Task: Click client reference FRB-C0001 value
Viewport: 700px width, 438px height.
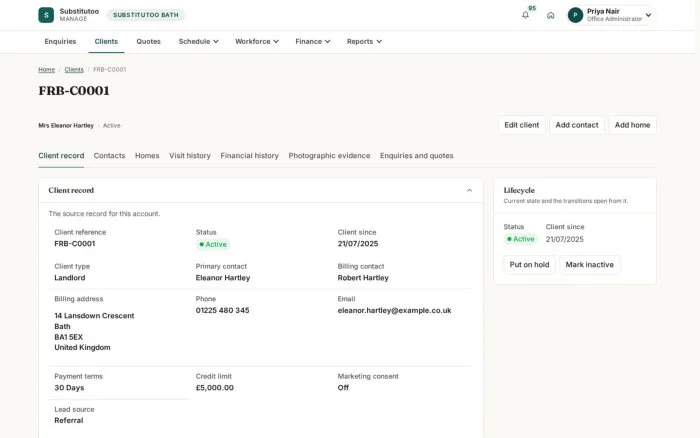Action: pos(75,244)
